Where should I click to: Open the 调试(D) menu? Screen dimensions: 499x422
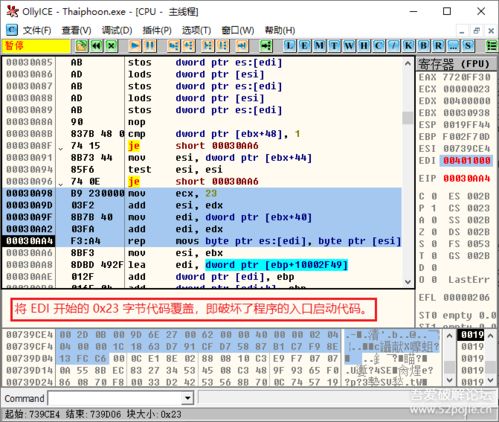pos(117,31)
